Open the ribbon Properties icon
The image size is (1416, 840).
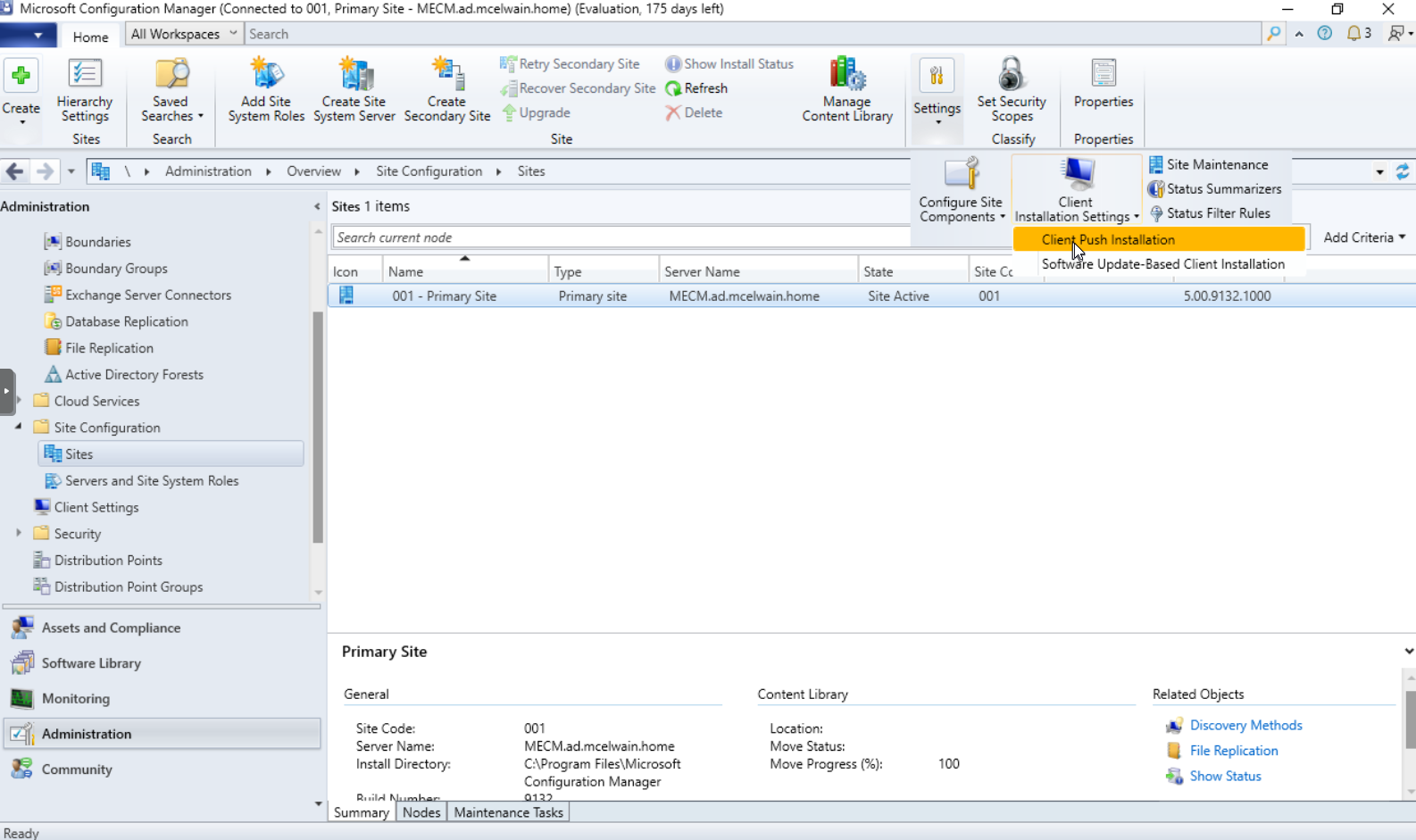click(x=1104, y=77)
